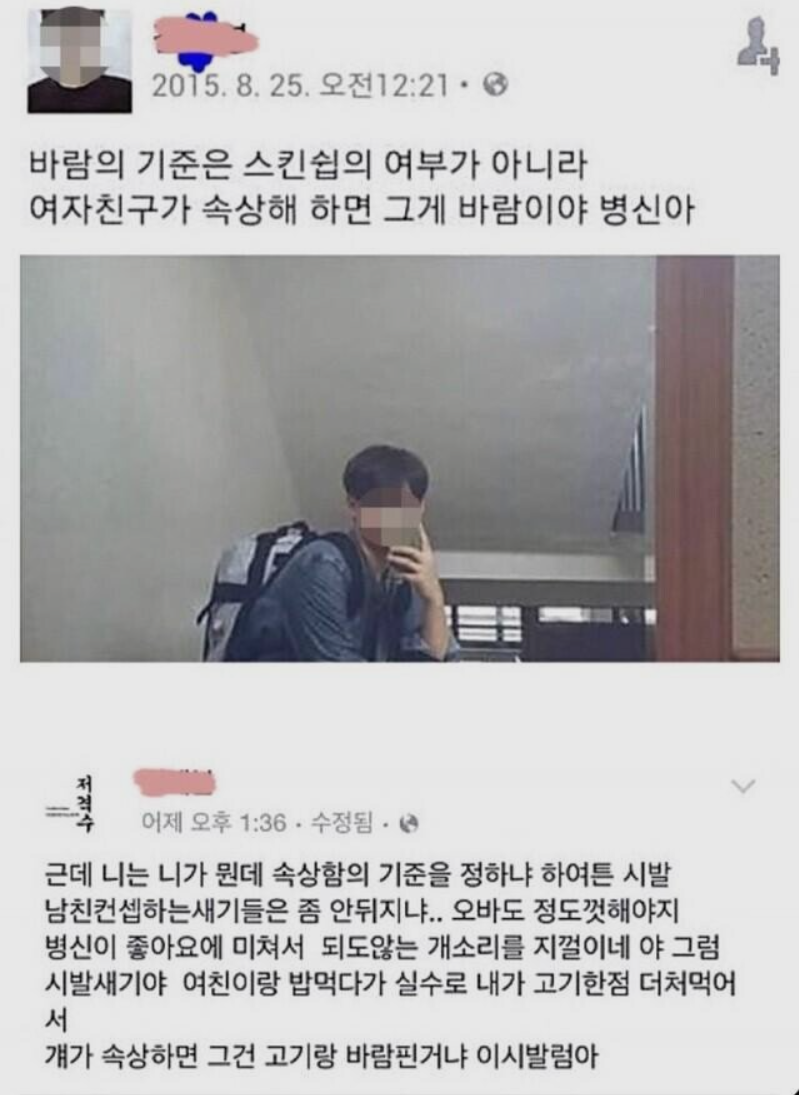
Task: Click the final reply line starting 걔가 속상하면
Action: tap(321, 1056)
